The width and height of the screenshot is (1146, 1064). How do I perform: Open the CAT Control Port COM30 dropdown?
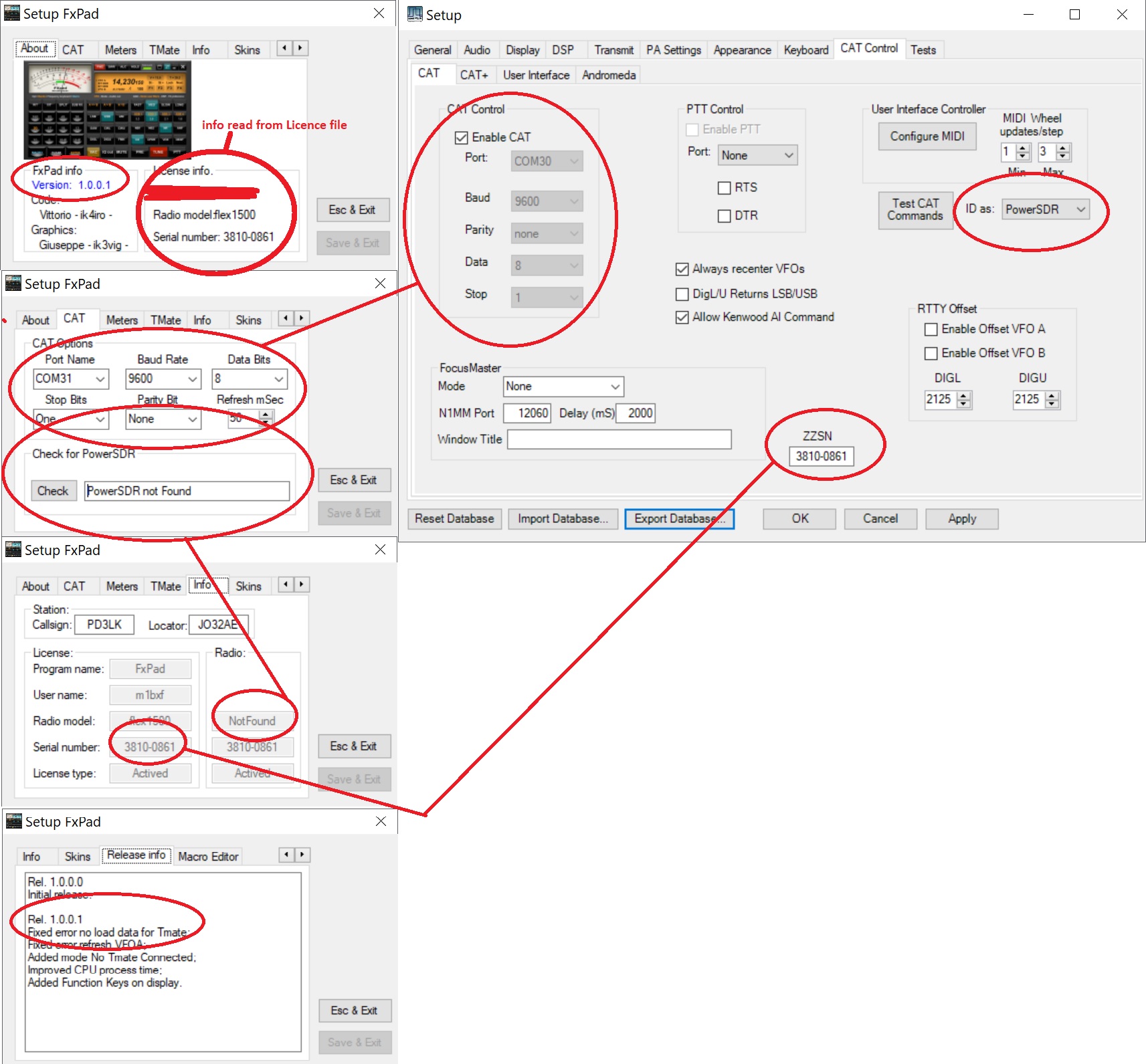tap(547, 161)
